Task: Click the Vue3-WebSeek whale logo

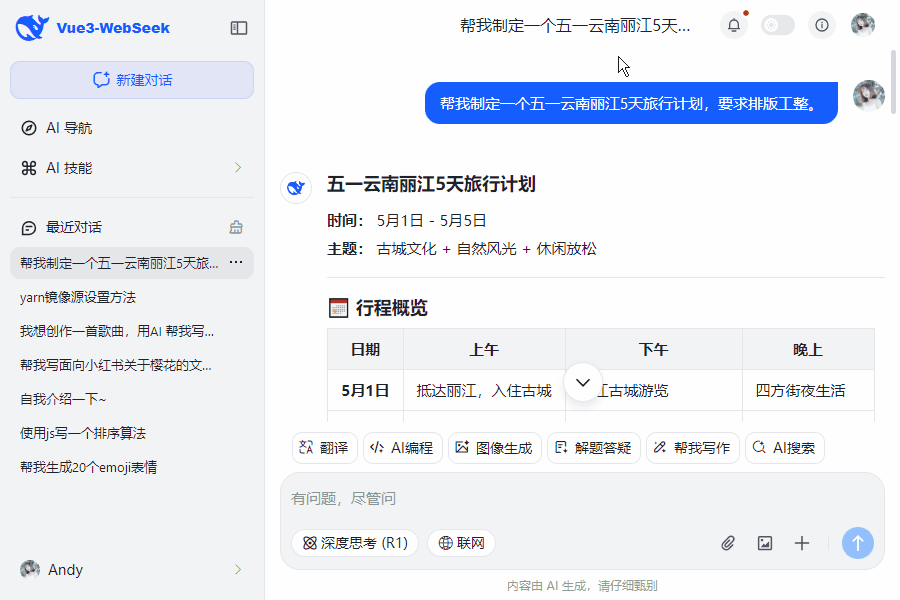Action: pos(32,28)
